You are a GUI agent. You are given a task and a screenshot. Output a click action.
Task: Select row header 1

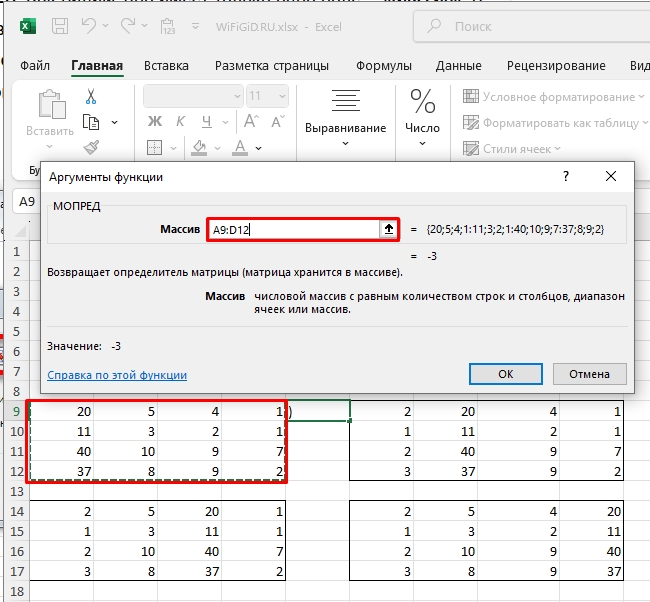(16, 252)
